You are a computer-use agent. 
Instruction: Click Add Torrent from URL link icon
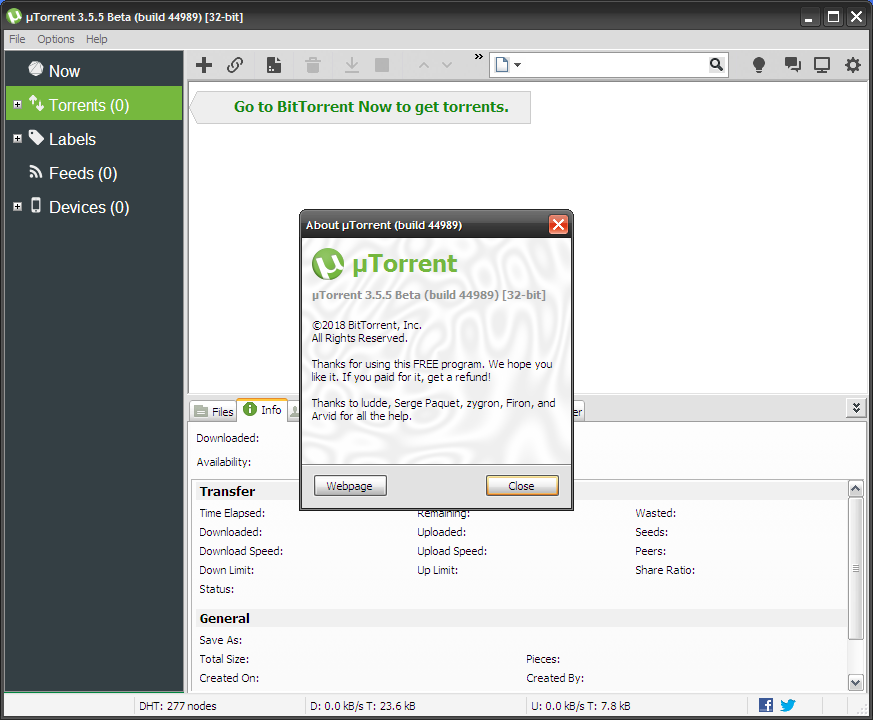235,65
